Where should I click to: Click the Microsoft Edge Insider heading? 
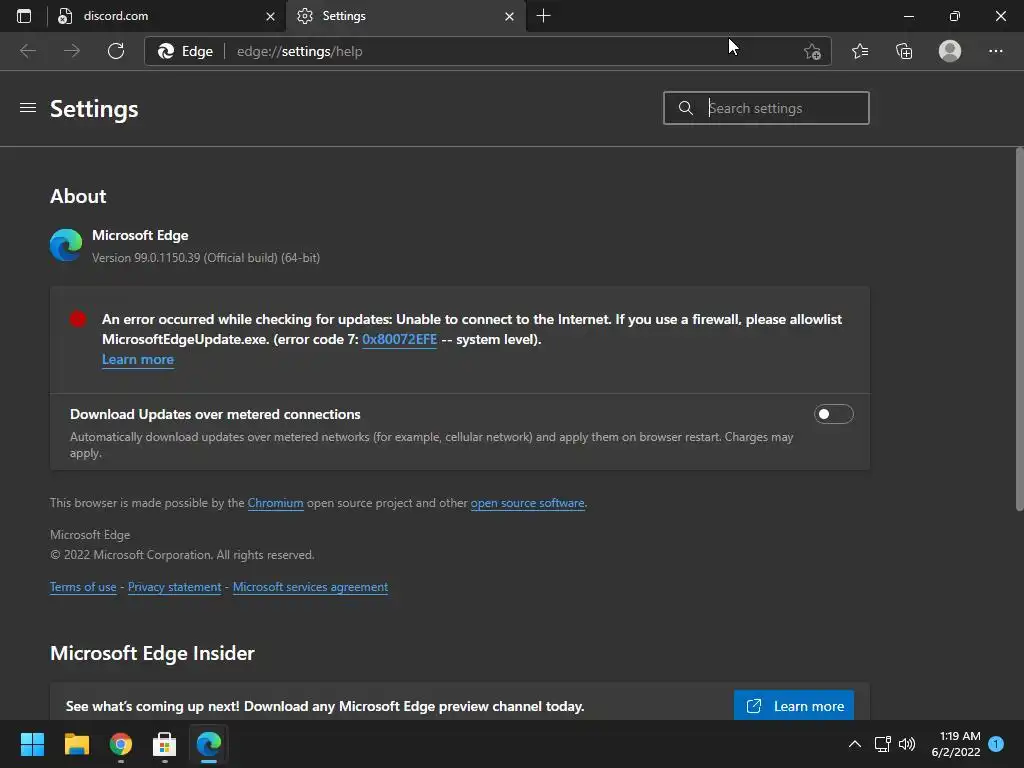(x=152, y=653)
